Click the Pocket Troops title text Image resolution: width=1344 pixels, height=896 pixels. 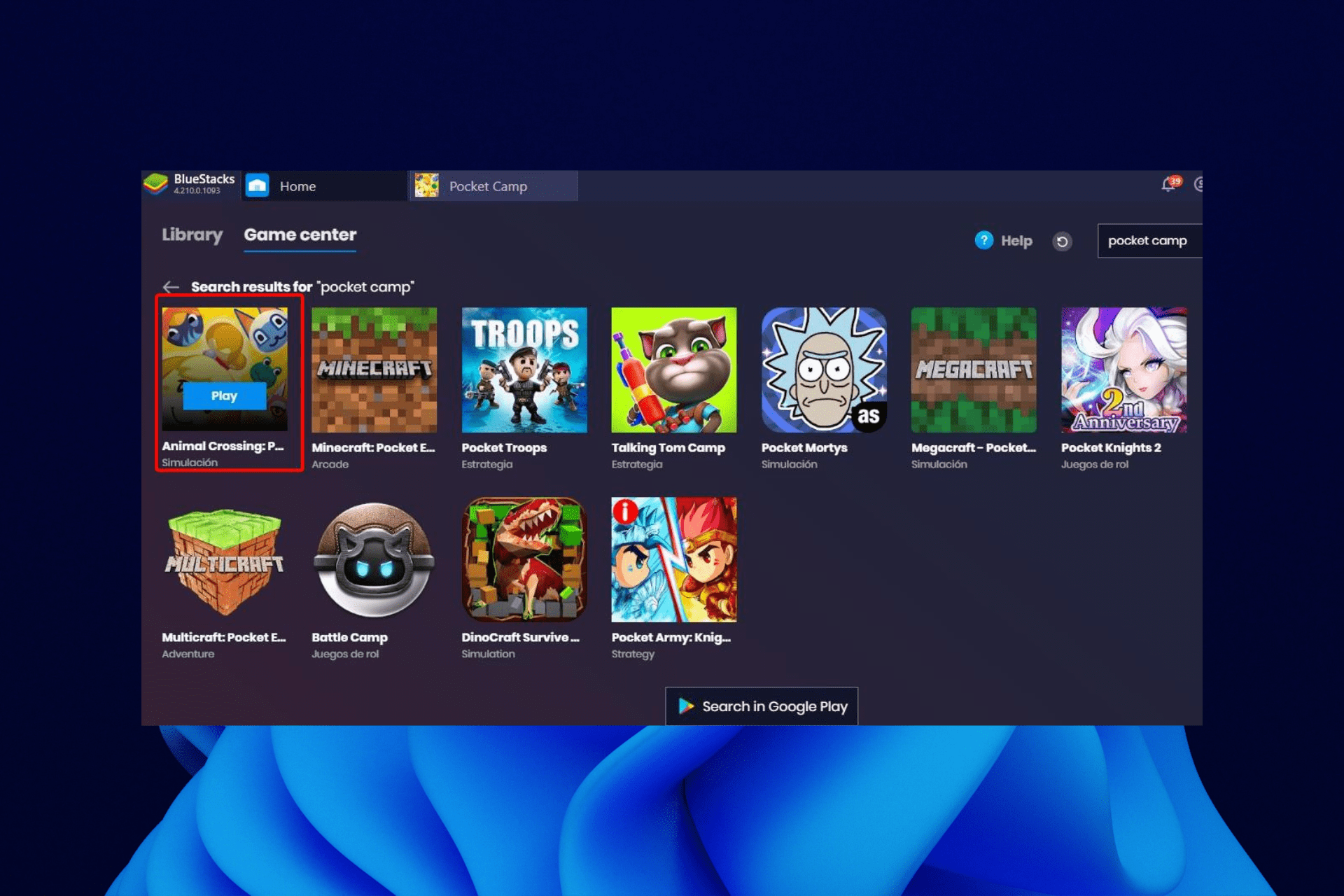pyautogui.click(x=504, y=448)
